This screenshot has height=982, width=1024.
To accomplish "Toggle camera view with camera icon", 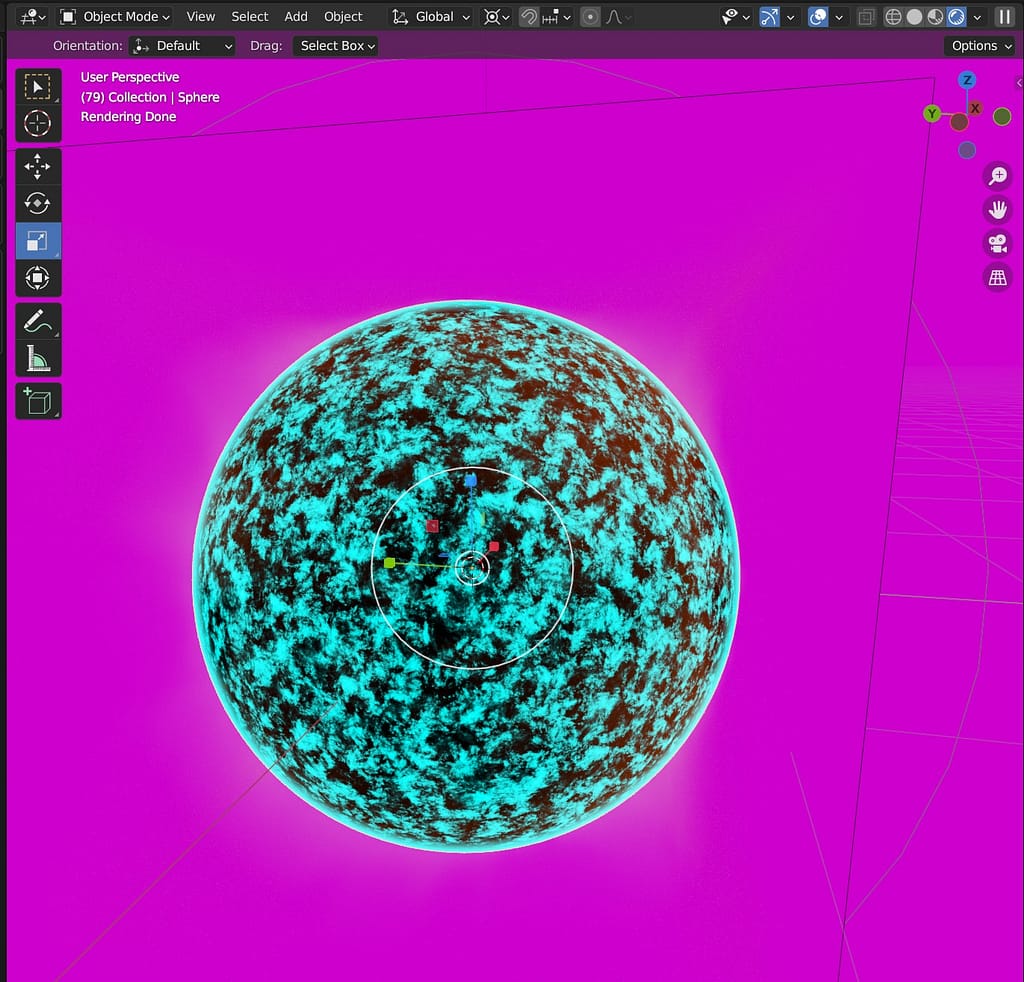I will 997,243.
